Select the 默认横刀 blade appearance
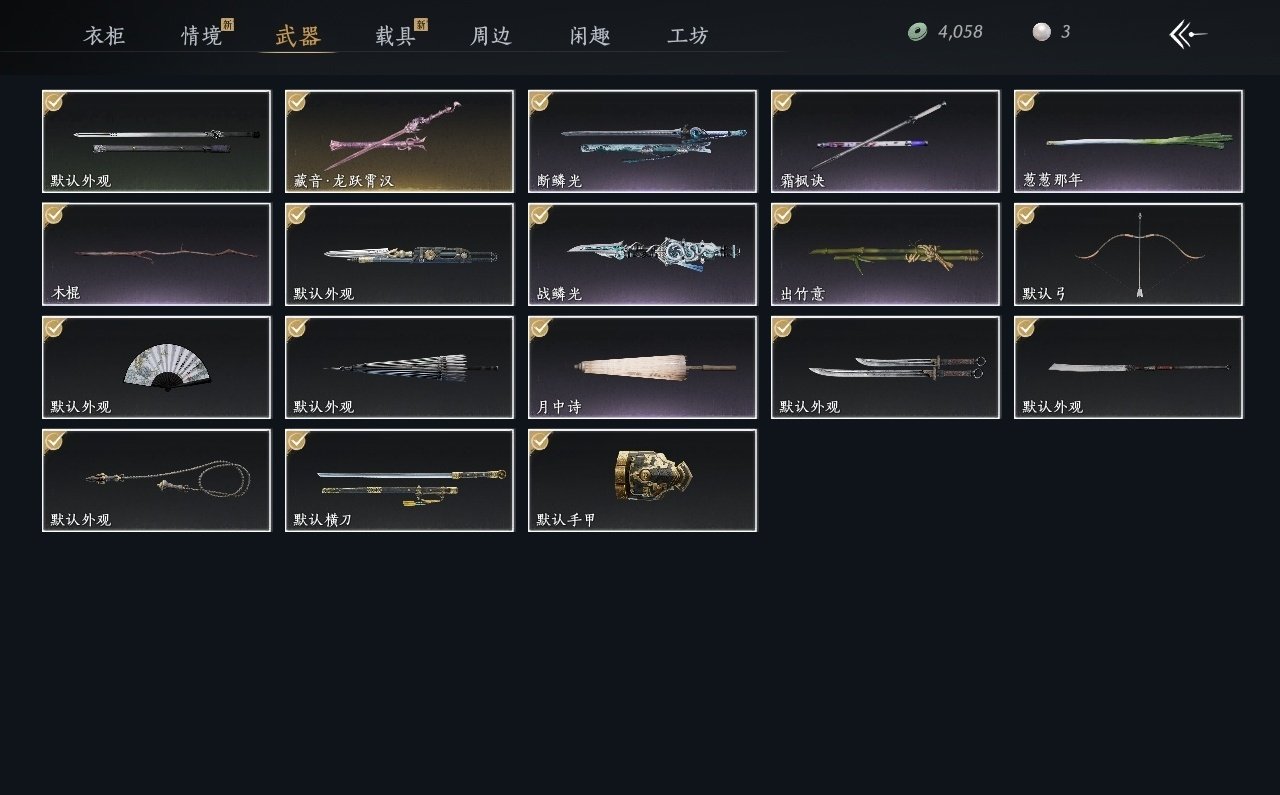The width and height of the screenshot is (1280, 795). [x=399, y=480]
